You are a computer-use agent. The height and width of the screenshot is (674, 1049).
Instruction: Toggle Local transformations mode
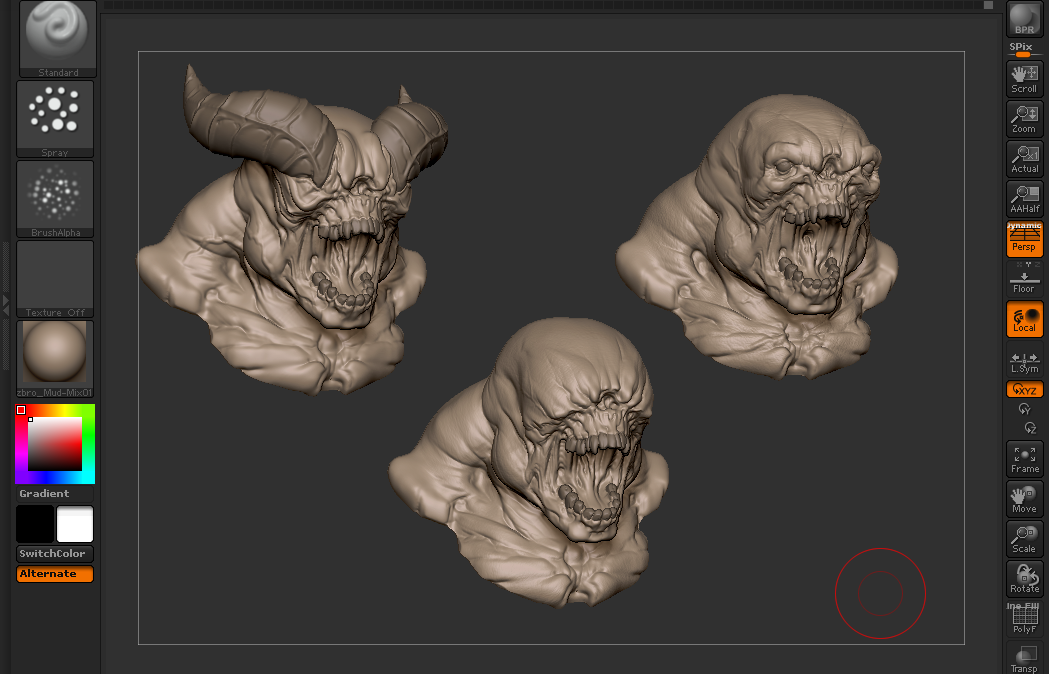tap(1024, 319)
